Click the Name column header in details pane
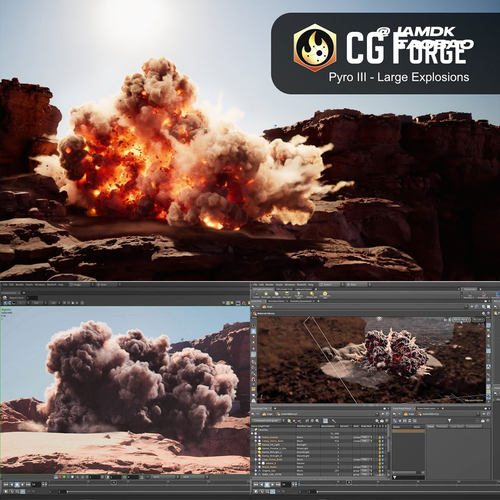Viewport: 500px width, 500px height. tap(397, 427)
